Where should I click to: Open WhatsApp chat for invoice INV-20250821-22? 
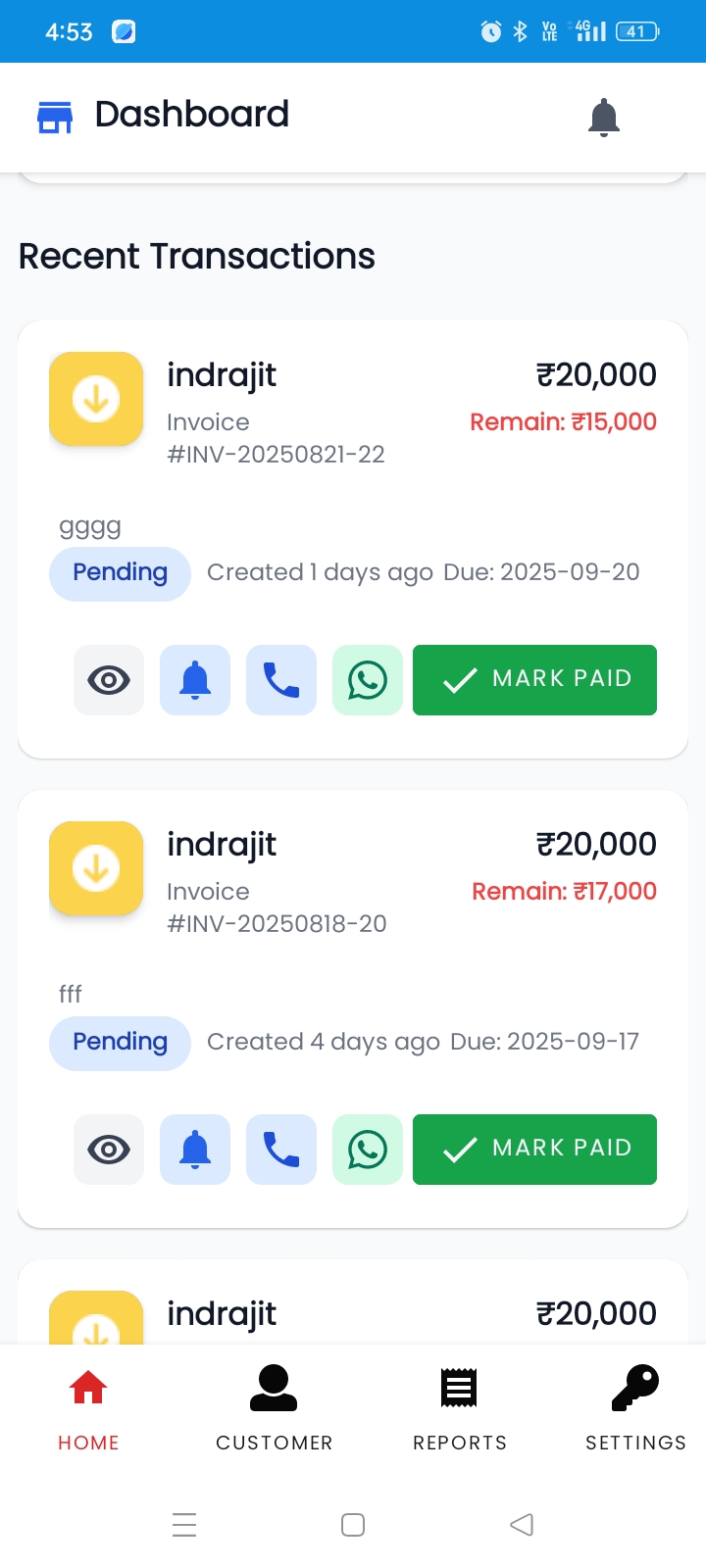click(367, 679)
